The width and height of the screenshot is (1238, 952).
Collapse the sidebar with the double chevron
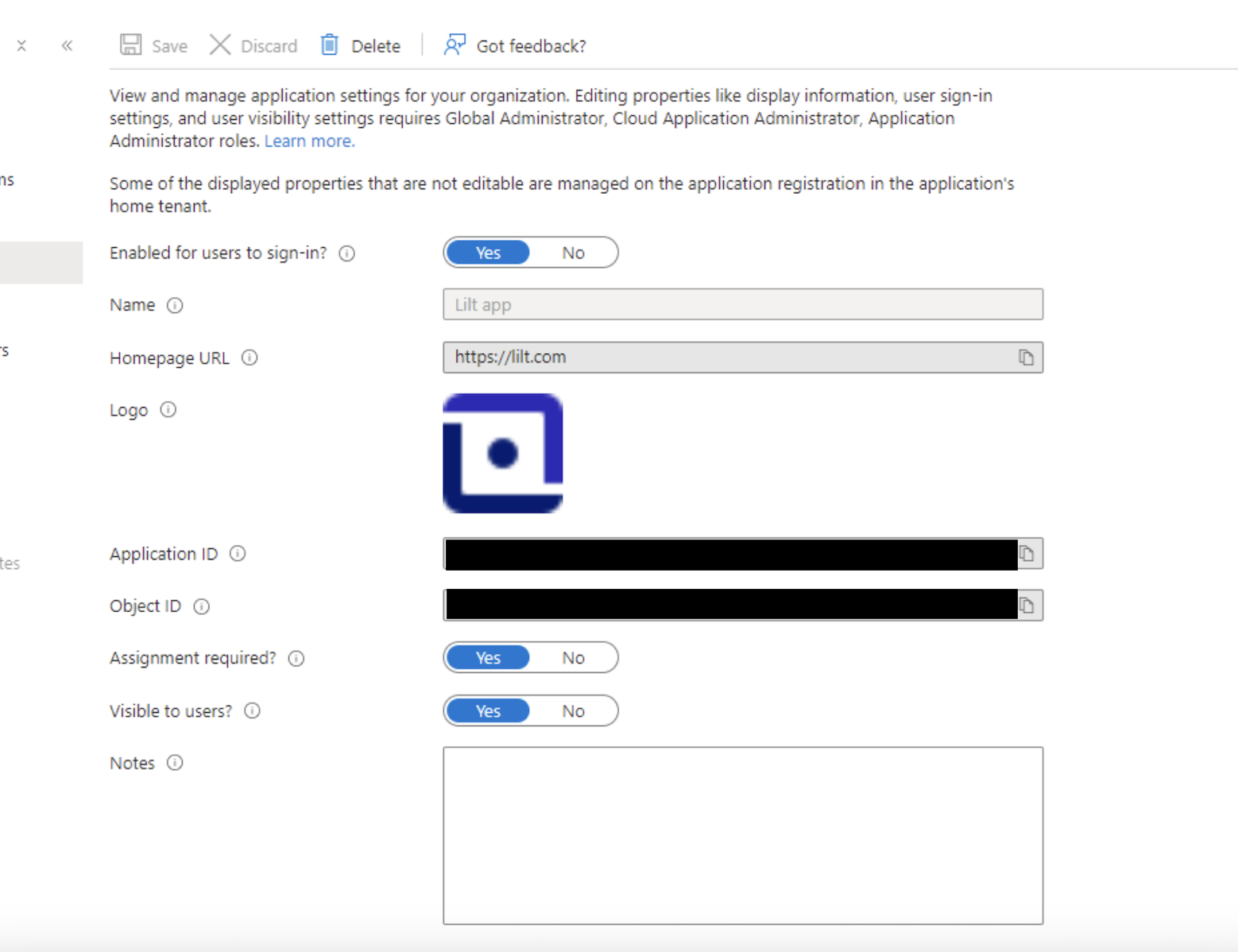(67, 46)
